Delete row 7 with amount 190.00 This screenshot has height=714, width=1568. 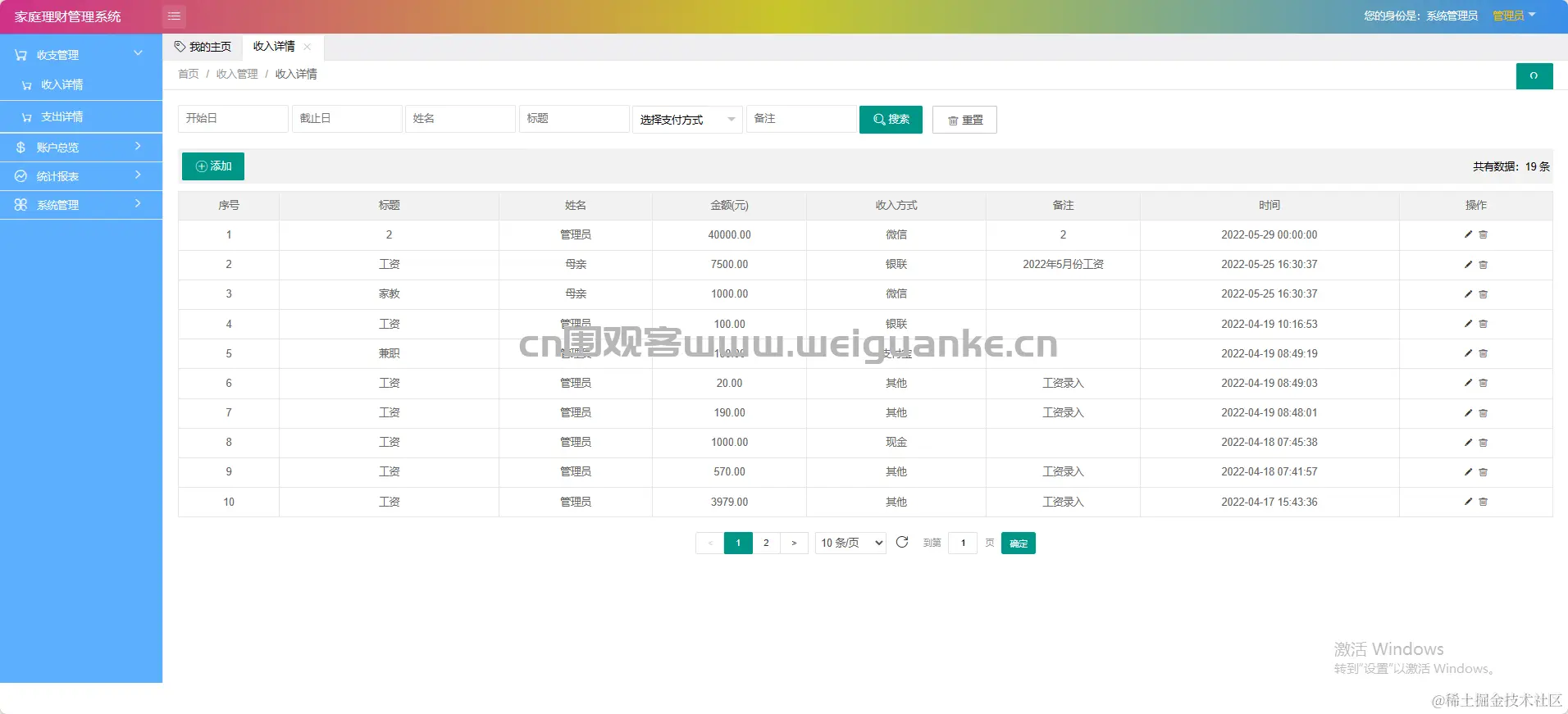click(1483, 412)
